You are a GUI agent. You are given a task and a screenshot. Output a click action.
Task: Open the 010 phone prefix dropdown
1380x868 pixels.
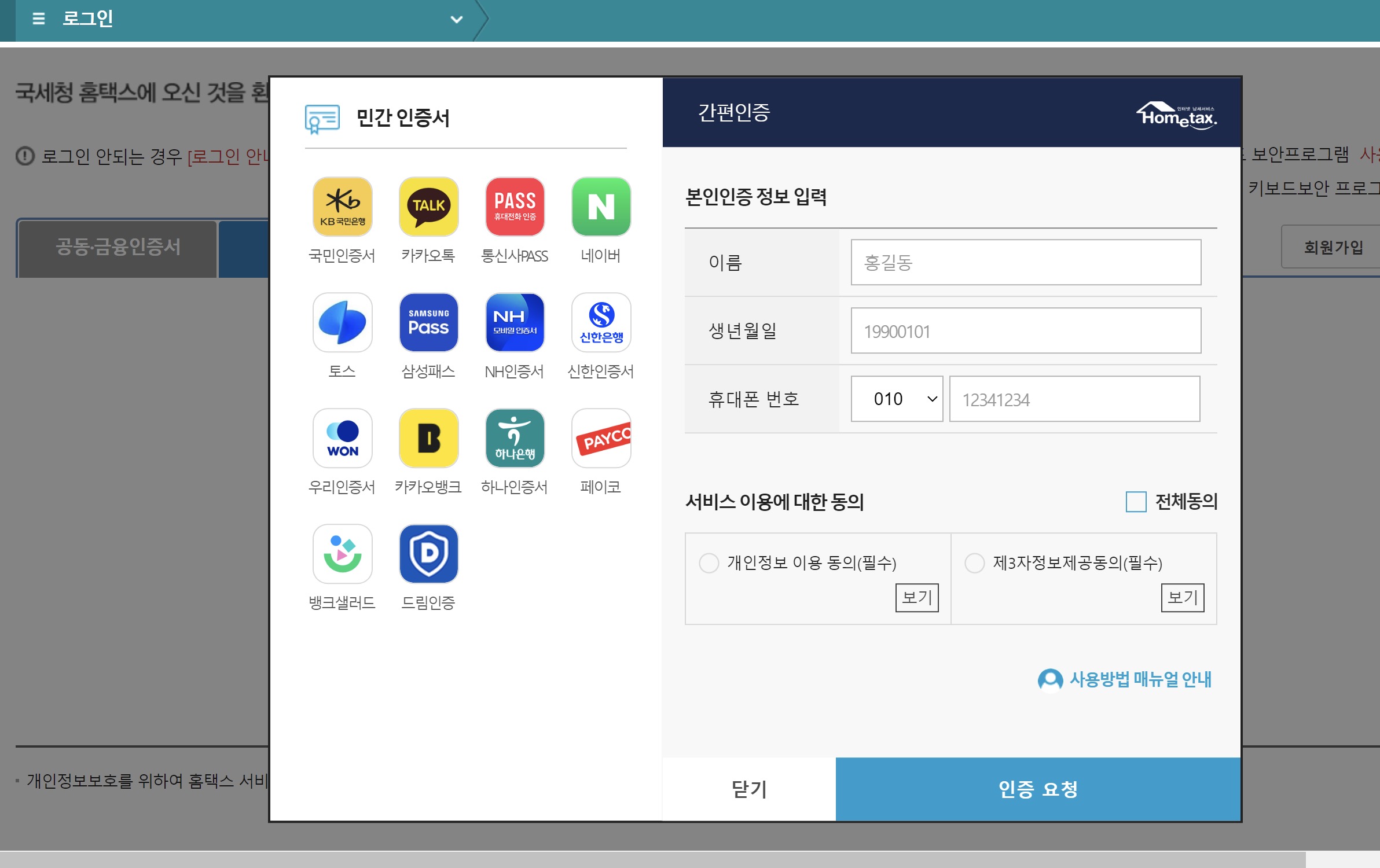coord(896,399)
